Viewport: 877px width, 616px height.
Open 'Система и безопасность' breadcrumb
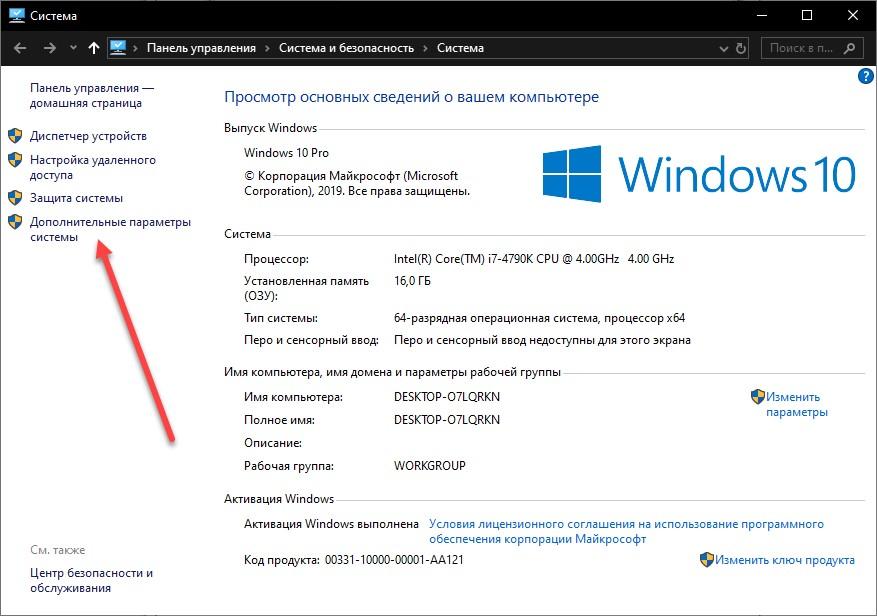346,48
